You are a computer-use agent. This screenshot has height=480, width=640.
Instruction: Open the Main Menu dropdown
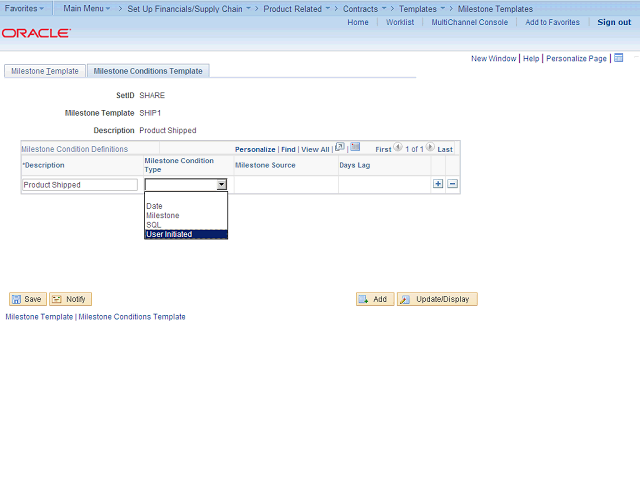[x=87, y=8]
